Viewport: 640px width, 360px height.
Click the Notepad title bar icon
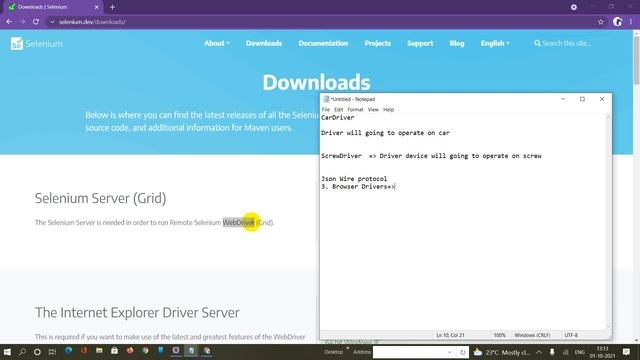point(326,99)
